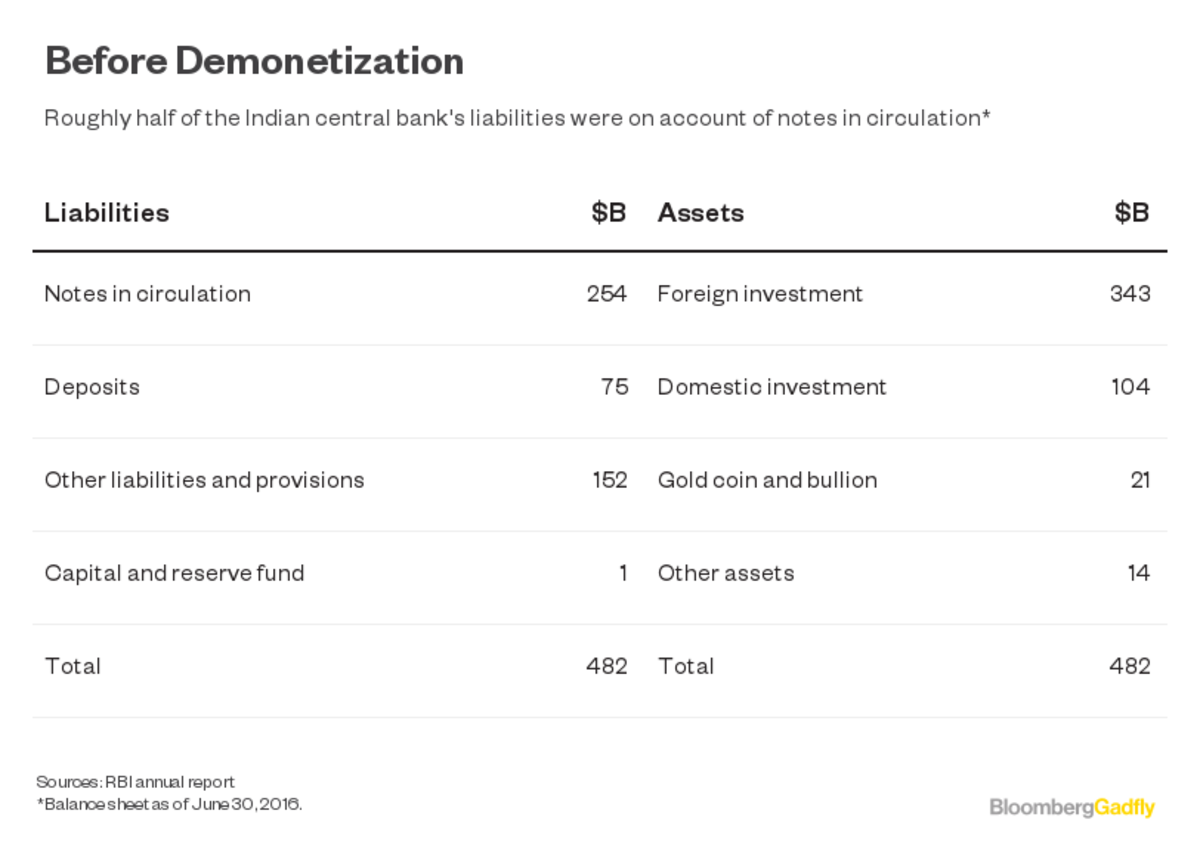Image resolution: width=1200 pixels, height=863 pixels.
Task: Click the 104 domestic investment value
Action: coord(1131,387)
